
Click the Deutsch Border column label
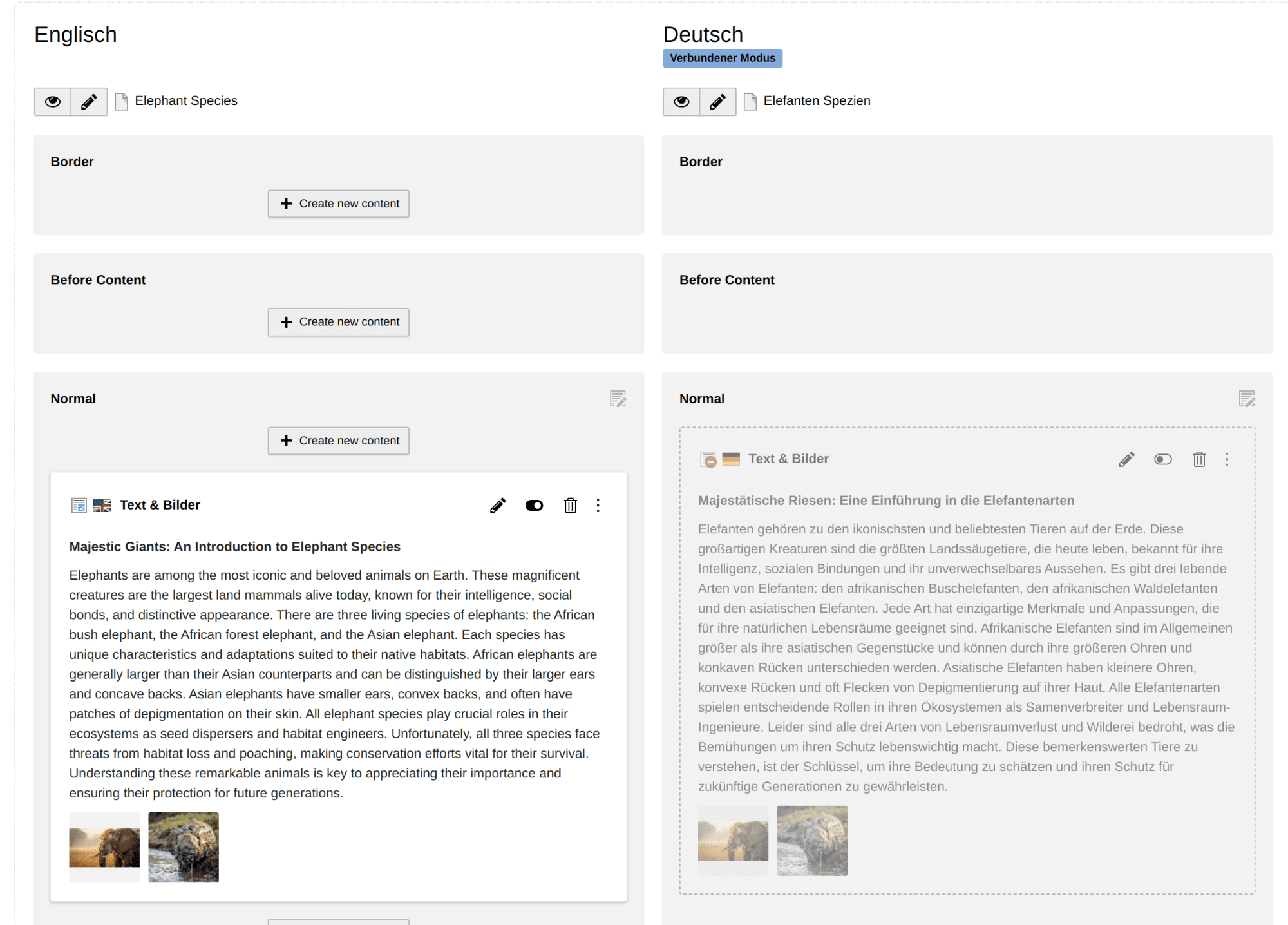701,162
